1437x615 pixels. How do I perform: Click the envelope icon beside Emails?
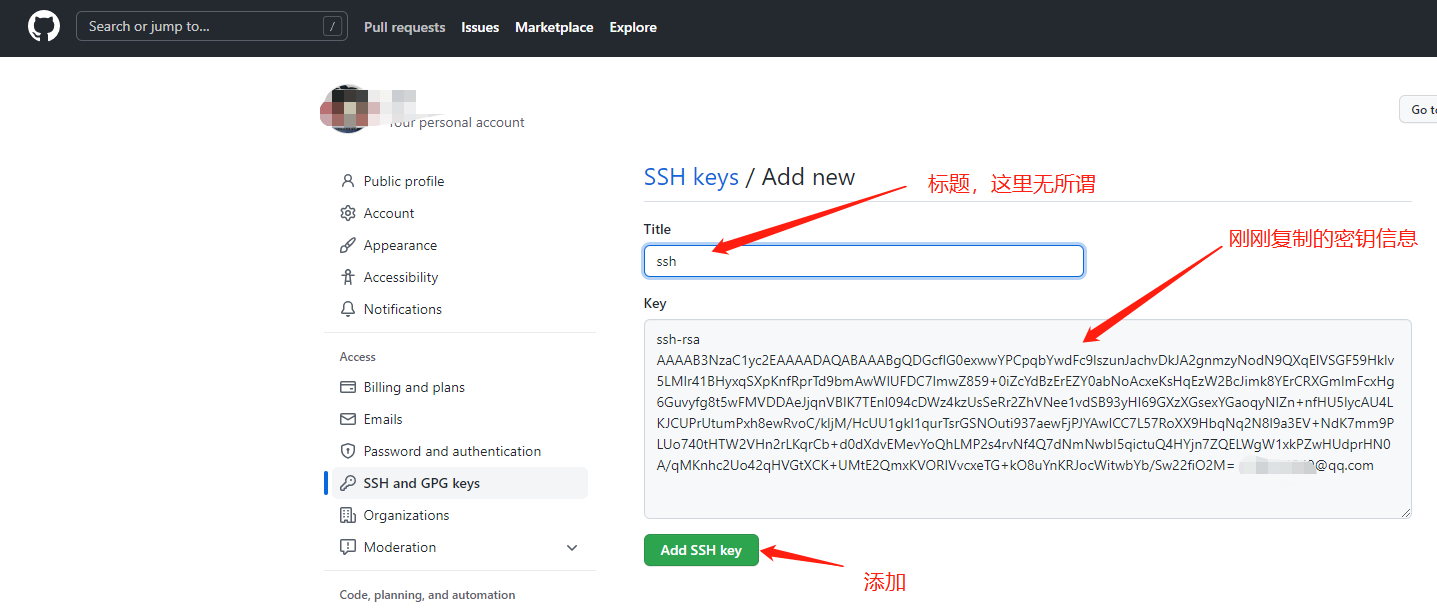(348, 419)
